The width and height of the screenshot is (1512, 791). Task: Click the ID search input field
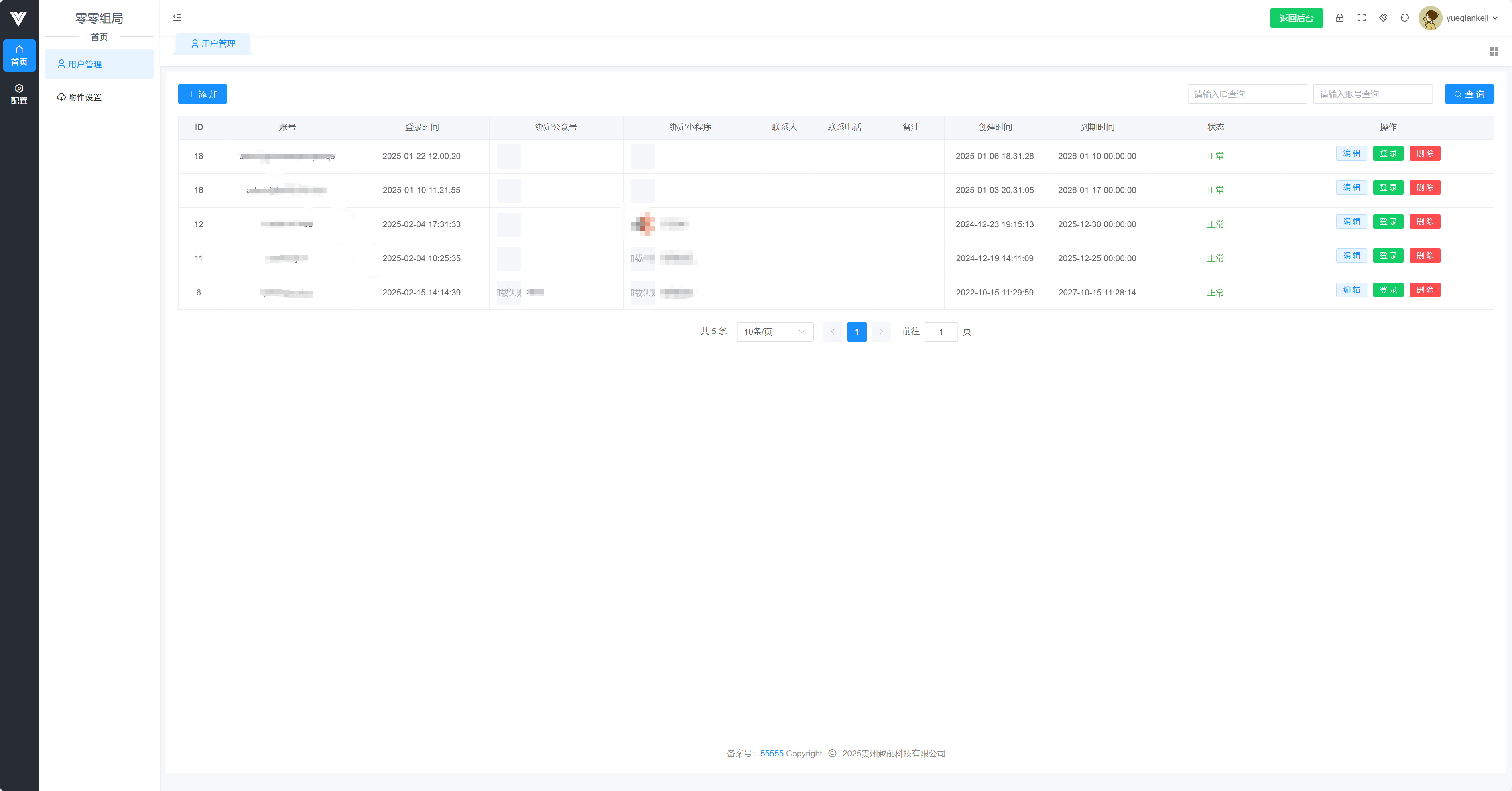pos(1247,94)
